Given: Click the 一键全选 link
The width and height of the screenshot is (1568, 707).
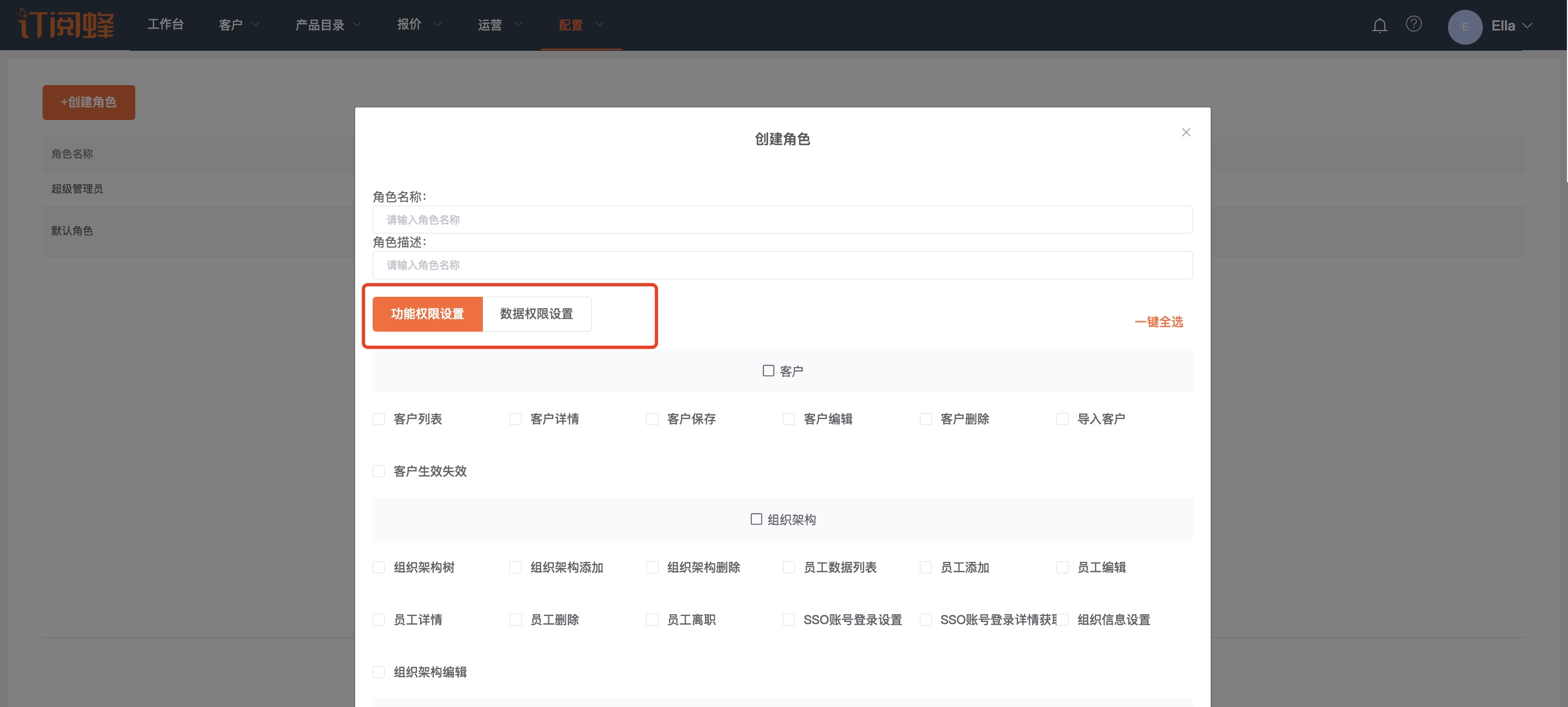Looking at the screenshot, I should [1158, 322].
